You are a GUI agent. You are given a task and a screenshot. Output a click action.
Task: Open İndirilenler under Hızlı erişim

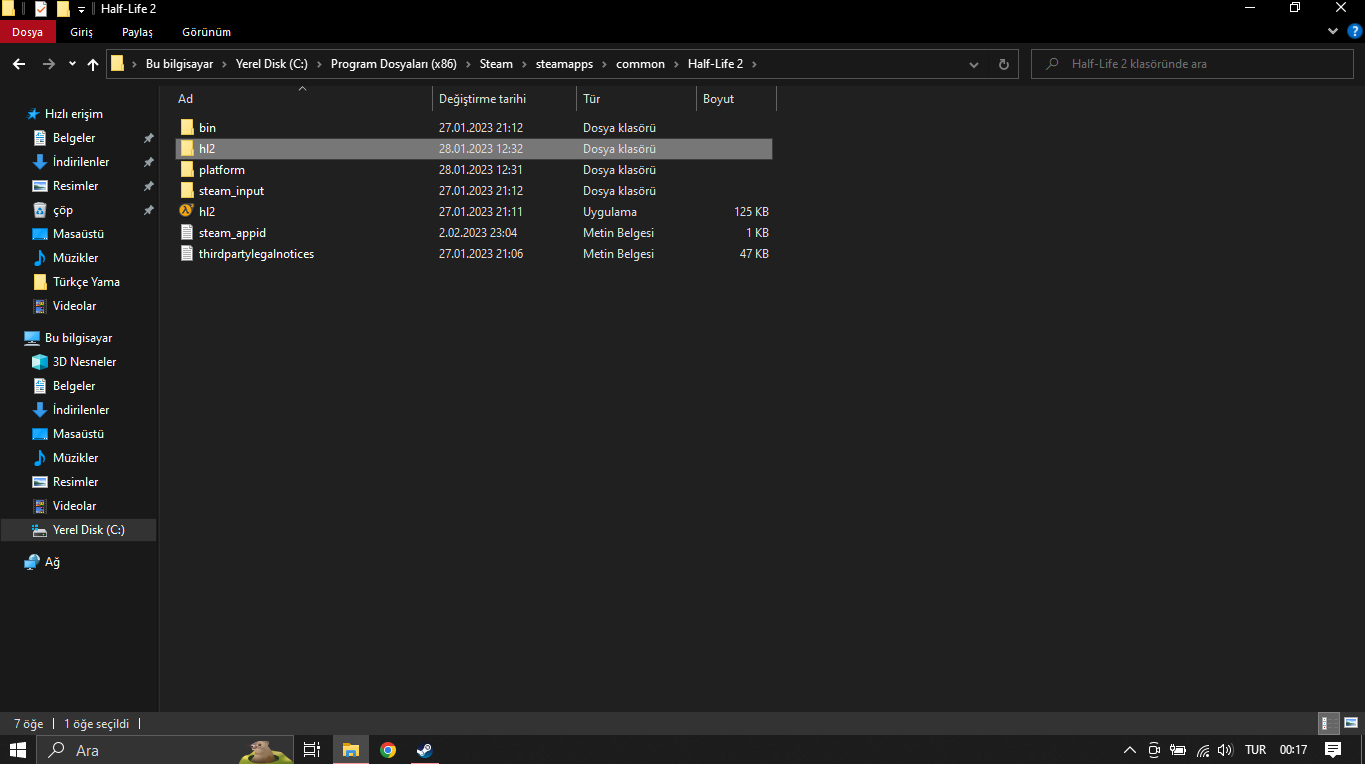pyautogui.click(x=81, y=162)
